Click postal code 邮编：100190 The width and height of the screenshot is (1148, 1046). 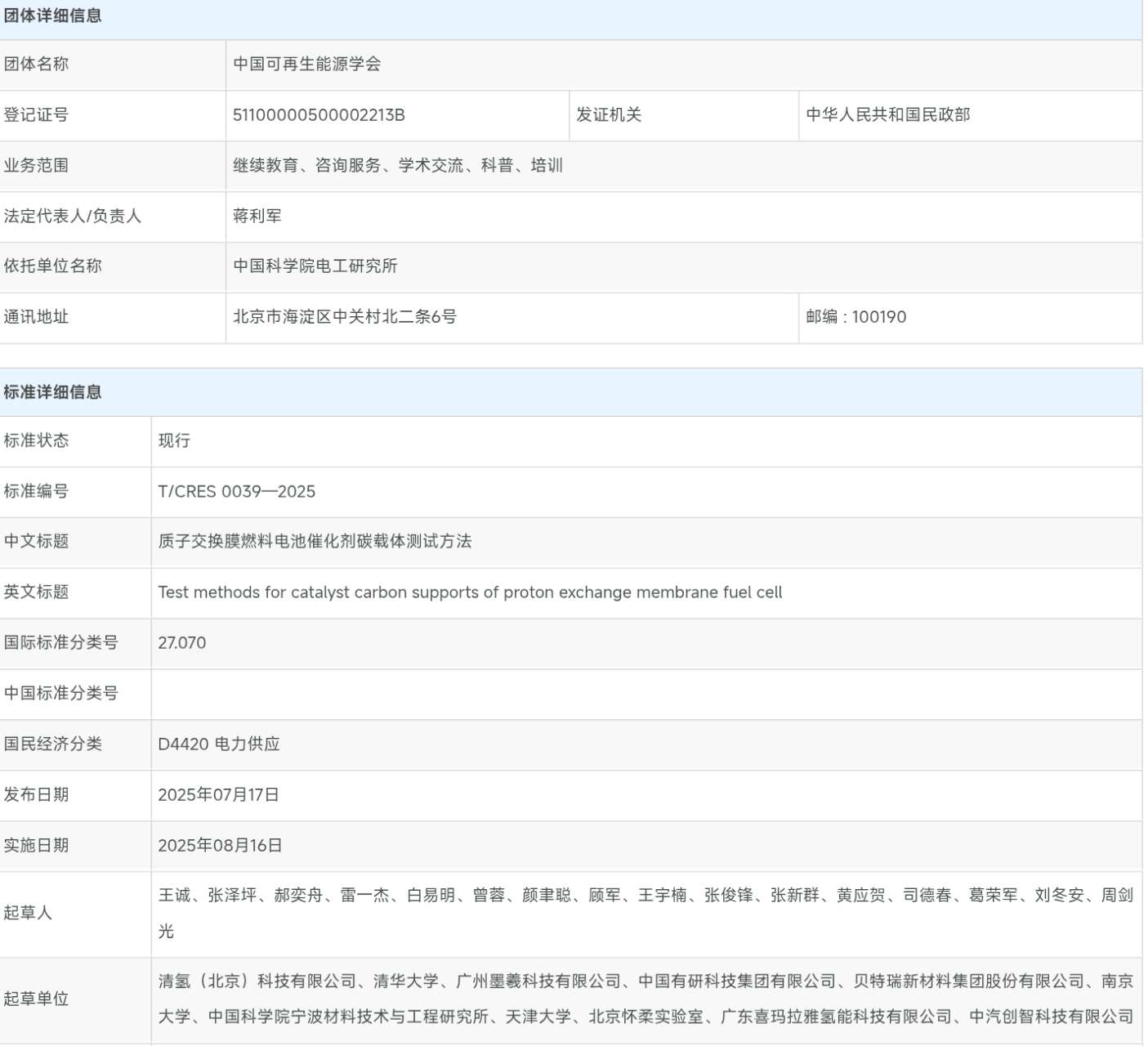tap(856, 316)
